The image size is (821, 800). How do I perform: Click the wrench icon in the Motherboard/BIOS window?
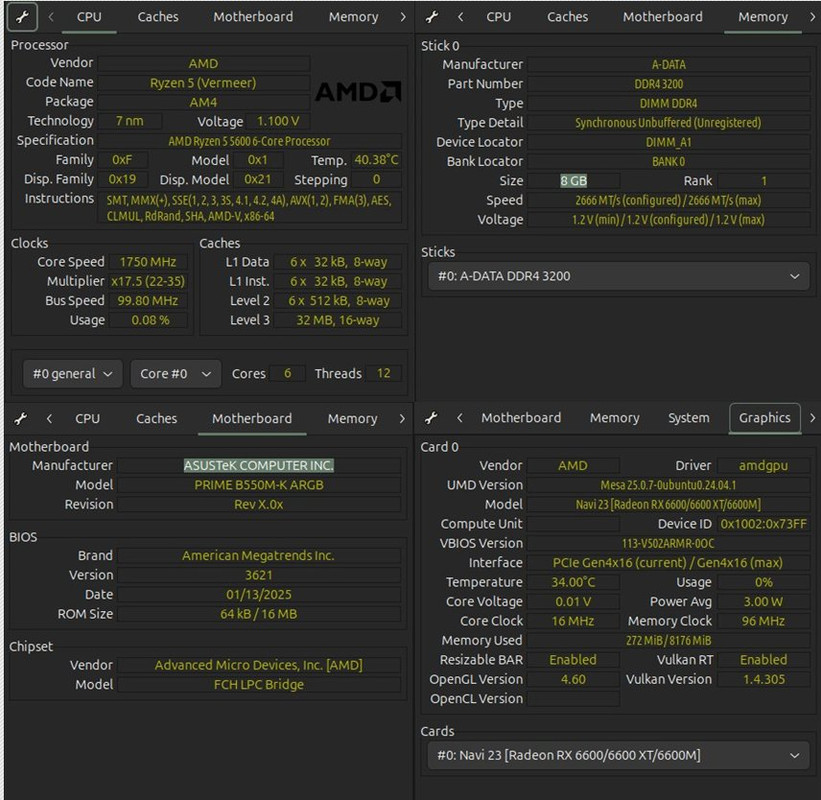(x=21, y=419)
